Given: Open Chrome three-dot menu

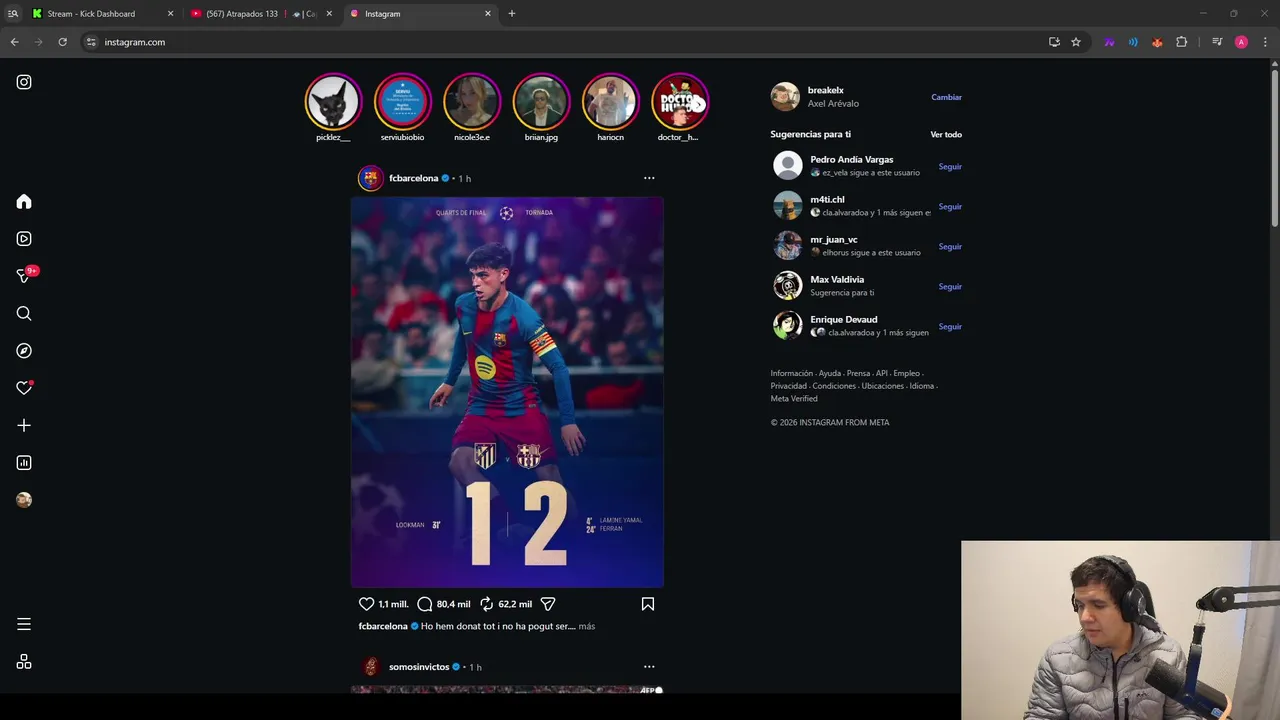Looking at the screenshot, I should tap(1265, 42).
